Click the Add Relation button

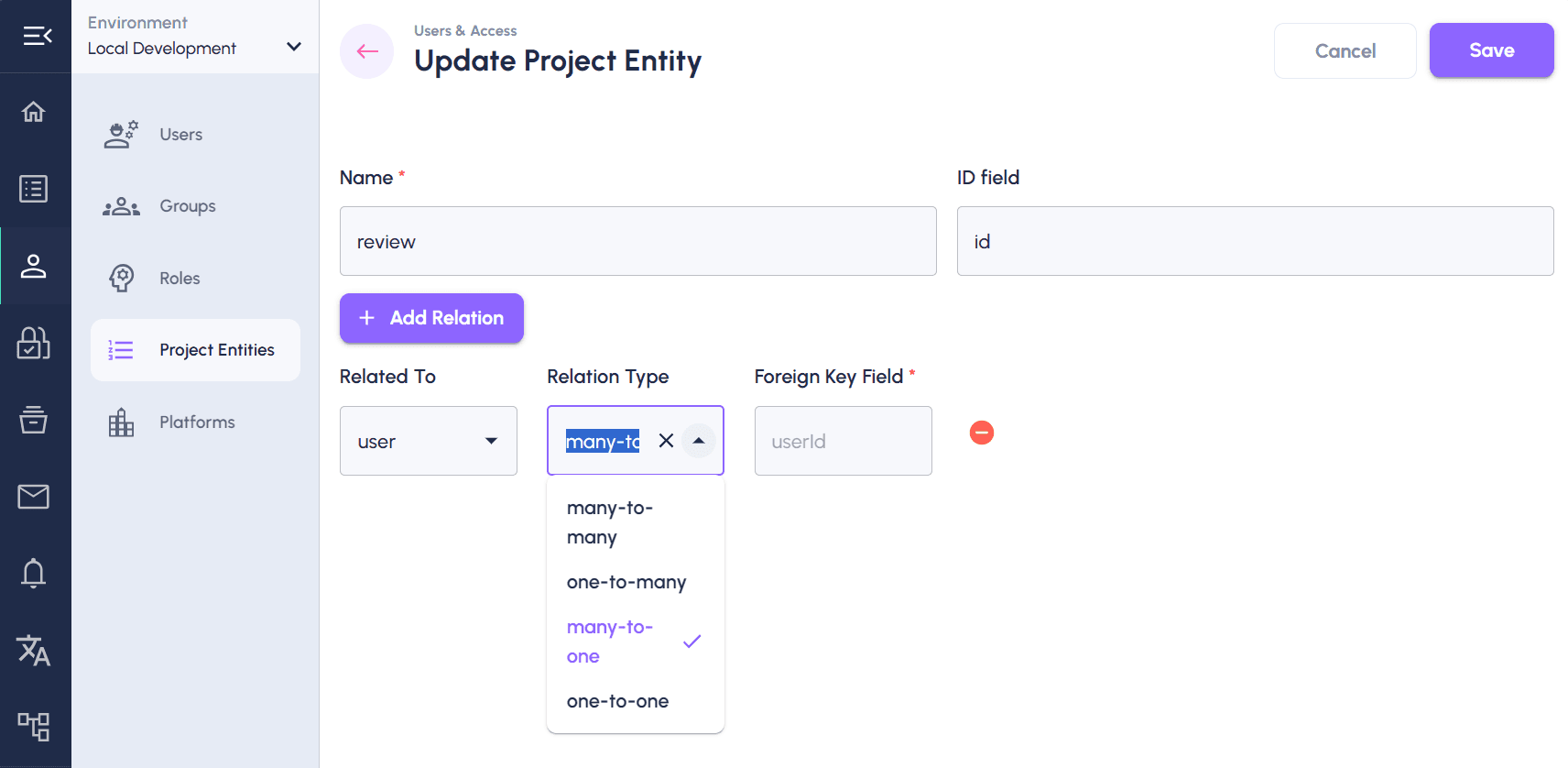(x=431, y=318)
